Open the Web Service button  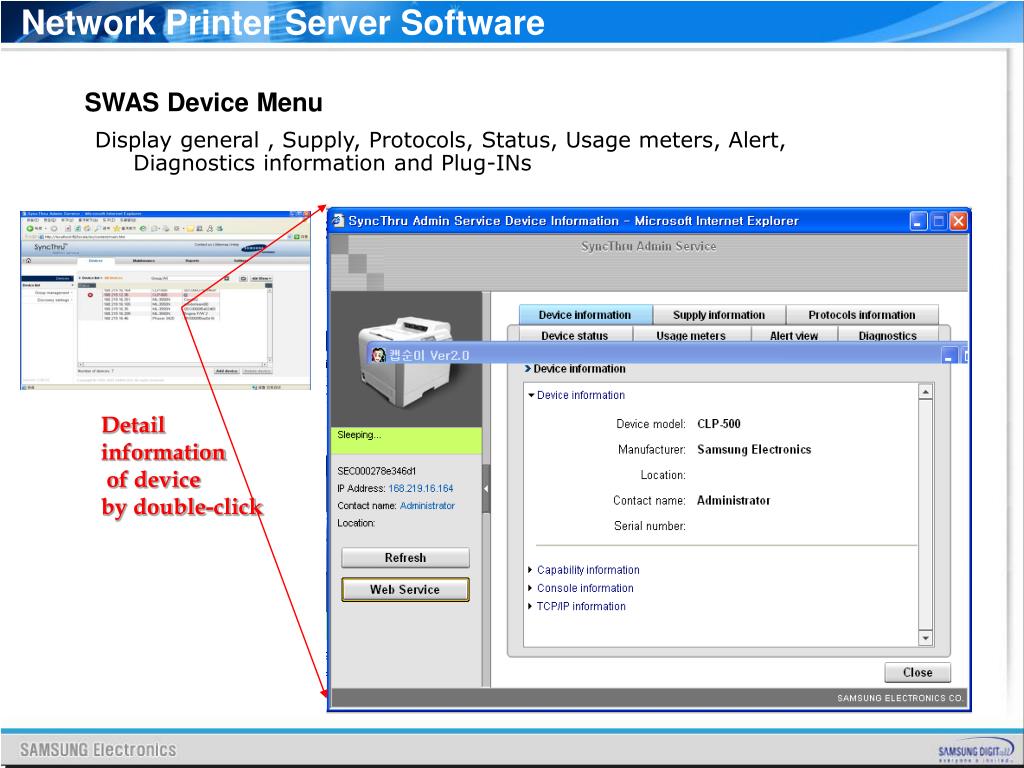[x=405, y=590]
